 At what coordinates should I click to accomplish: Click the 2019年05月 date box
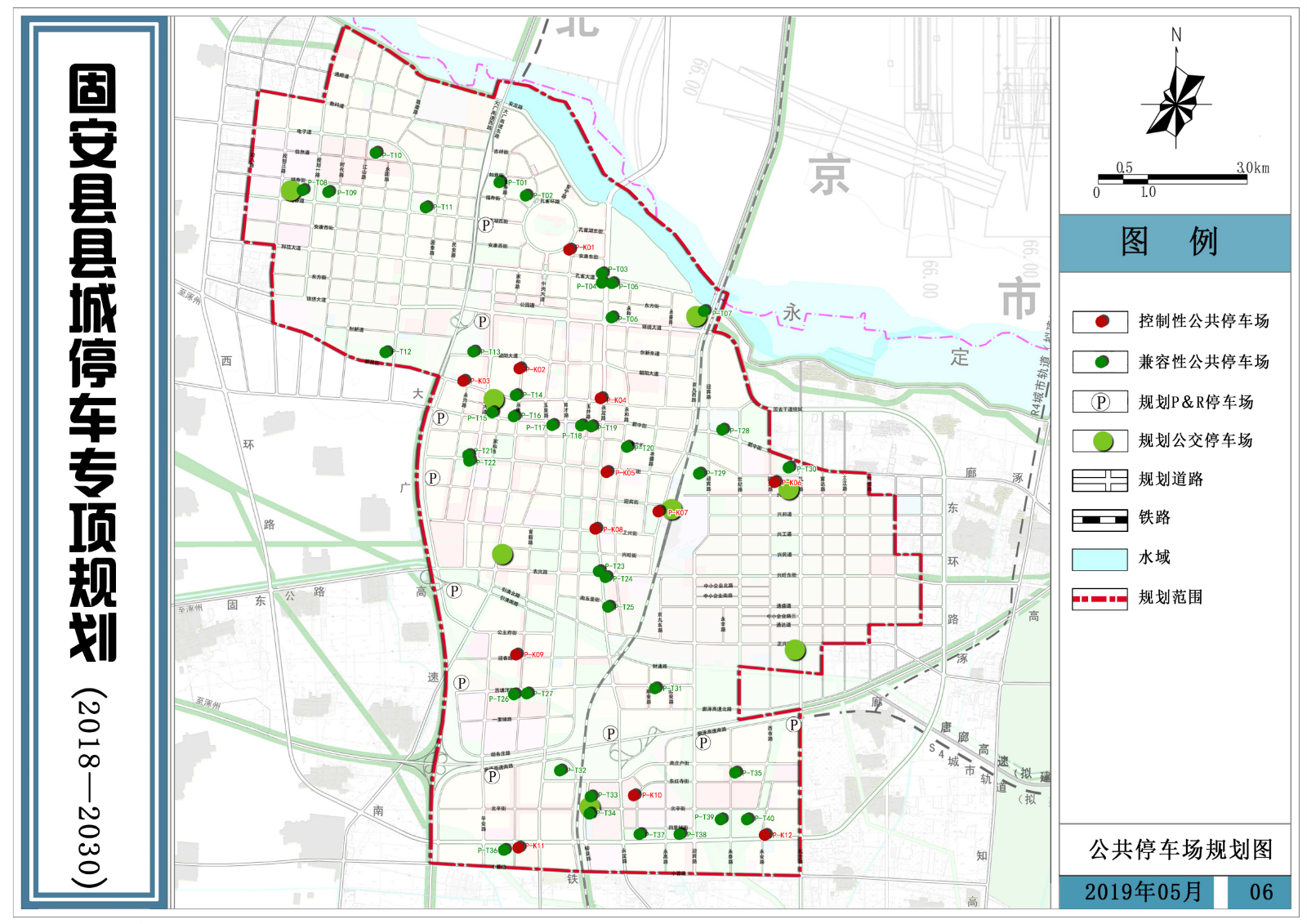[x=1144, y=892]
